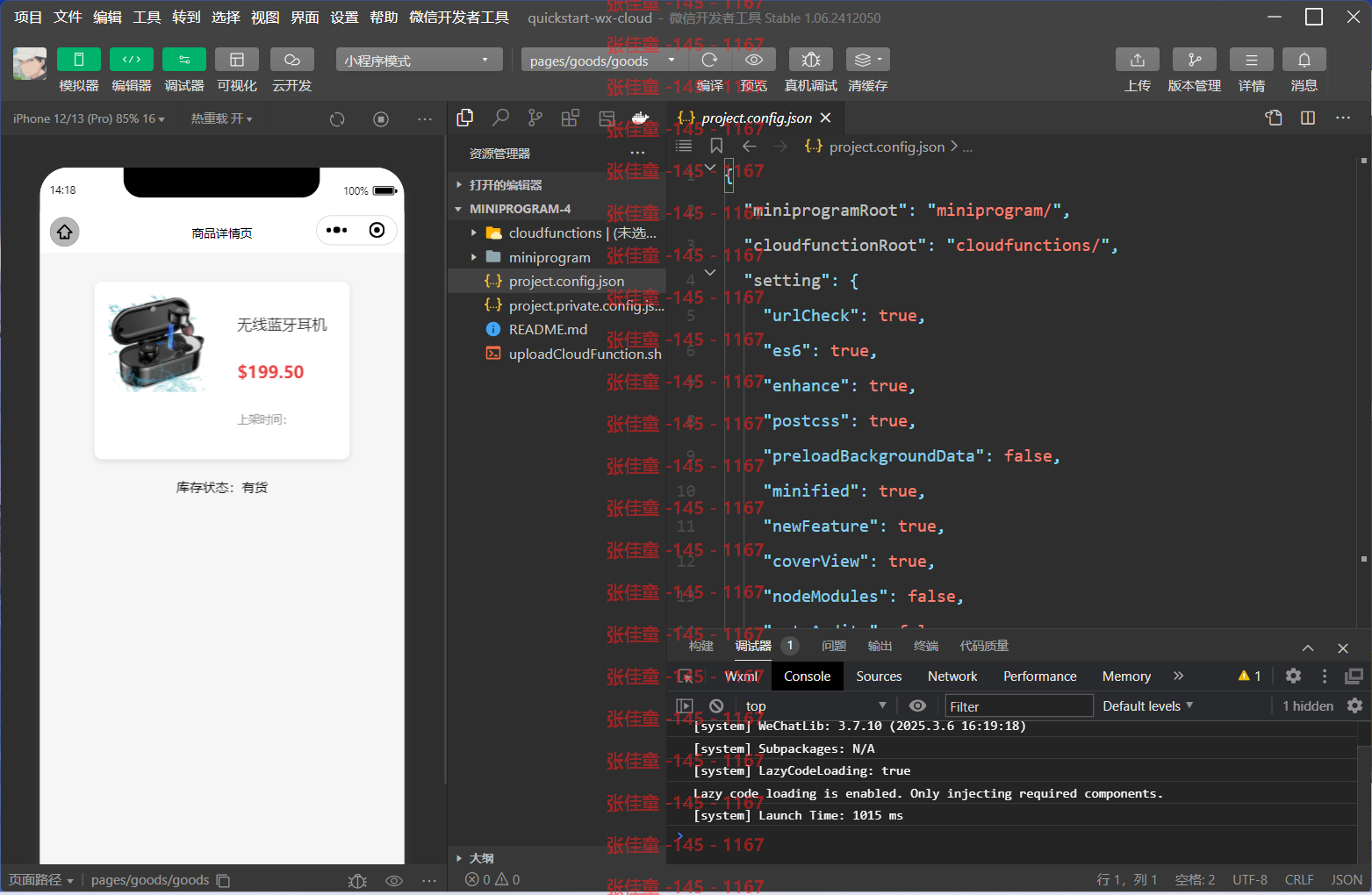The image size is (1372, 895).
Task: Select project.config.json in file tree
Action: click(x=557, y=281)
